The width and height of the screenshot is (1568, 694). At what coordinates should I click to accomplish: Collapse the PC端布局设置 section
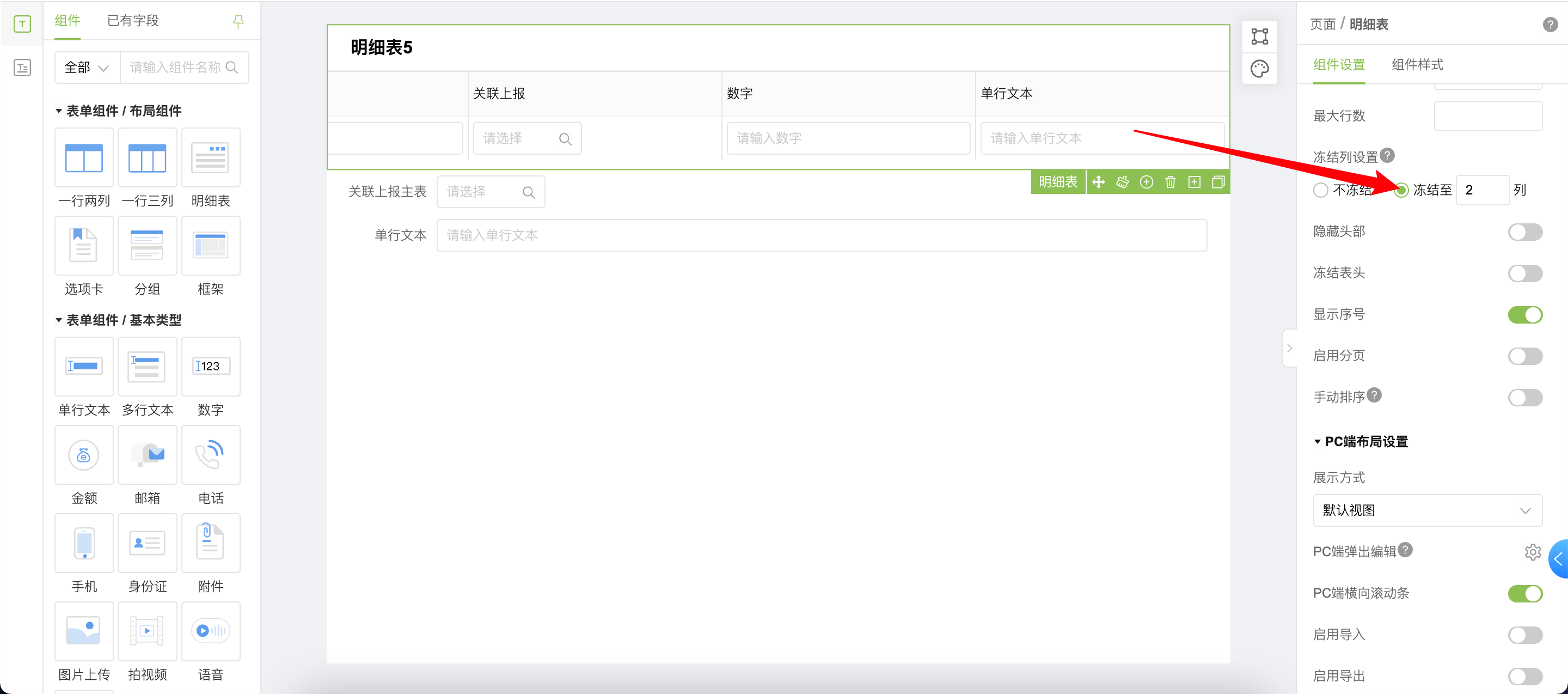(x=1317, y=441)
